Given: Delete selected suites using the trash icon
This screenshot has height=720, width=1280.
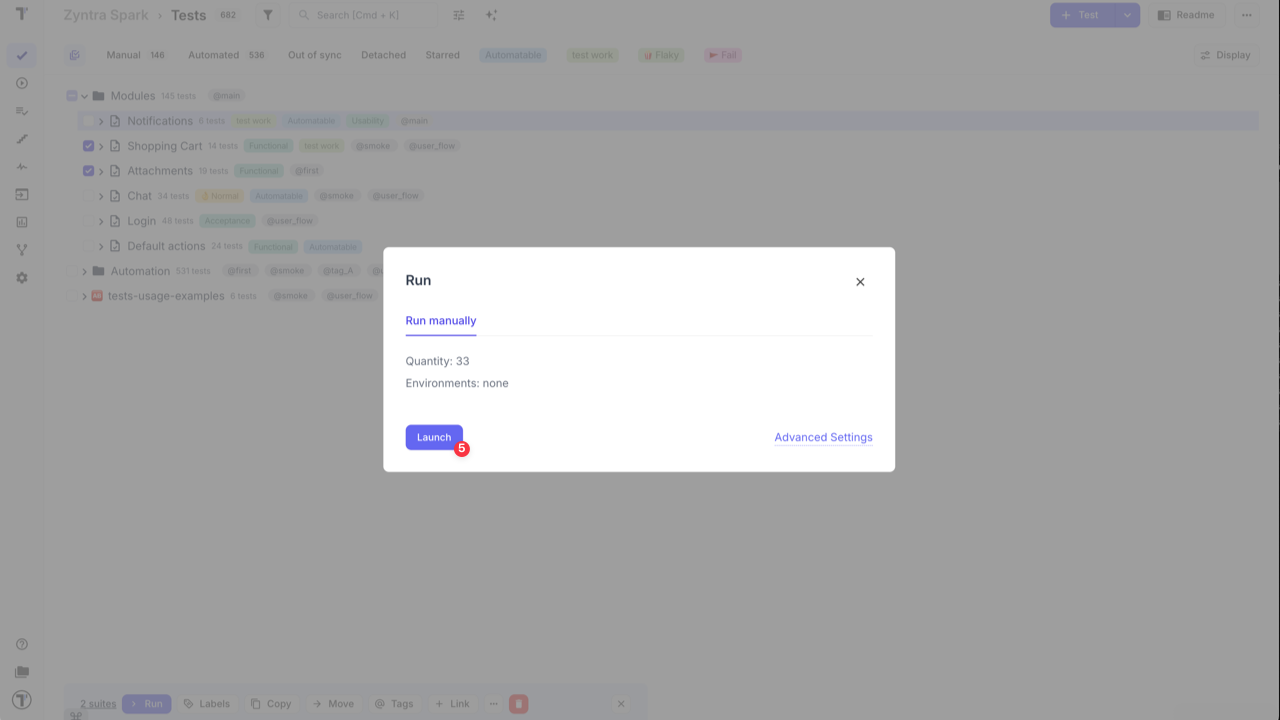Looking at the screenshot, I should point(518,703).
